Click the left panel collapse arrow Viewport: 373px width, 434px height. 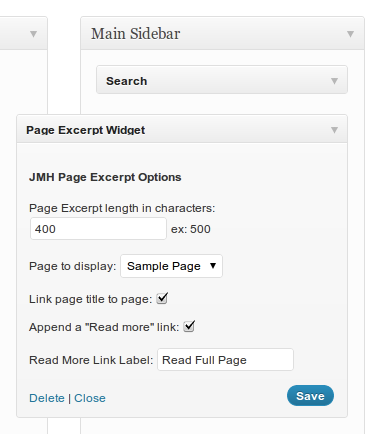[33, 34]
